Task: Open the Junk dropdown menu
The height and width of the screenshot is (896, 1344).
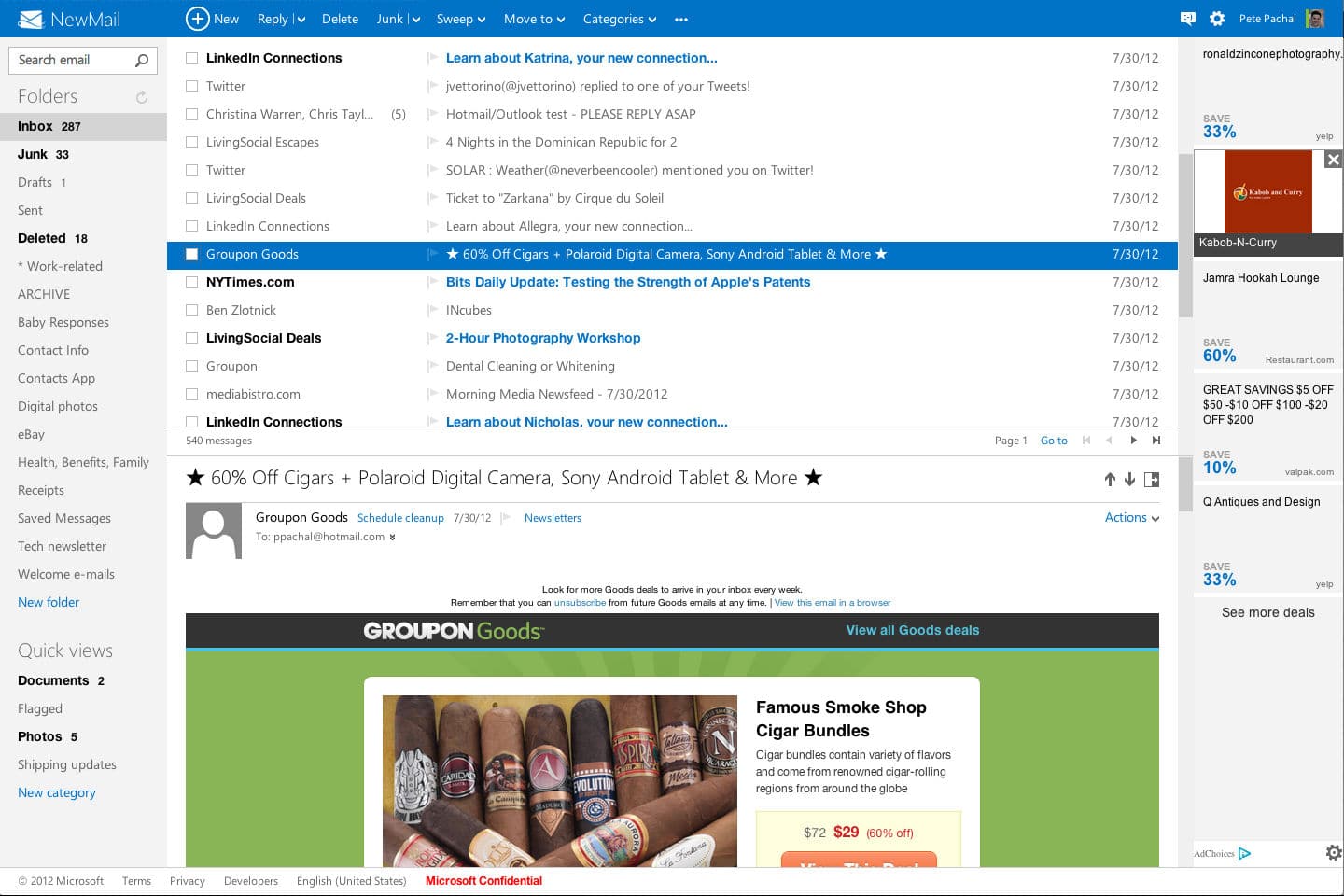Action: (415, 20)
